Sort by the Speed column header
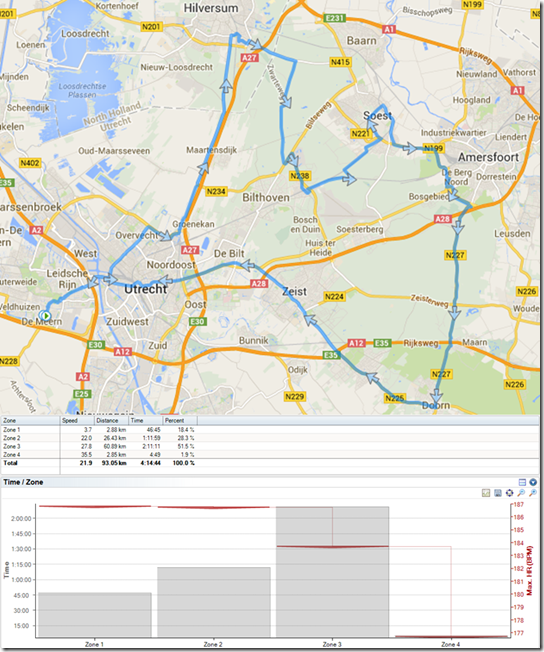The image size is (544, 652). [77, 420]
